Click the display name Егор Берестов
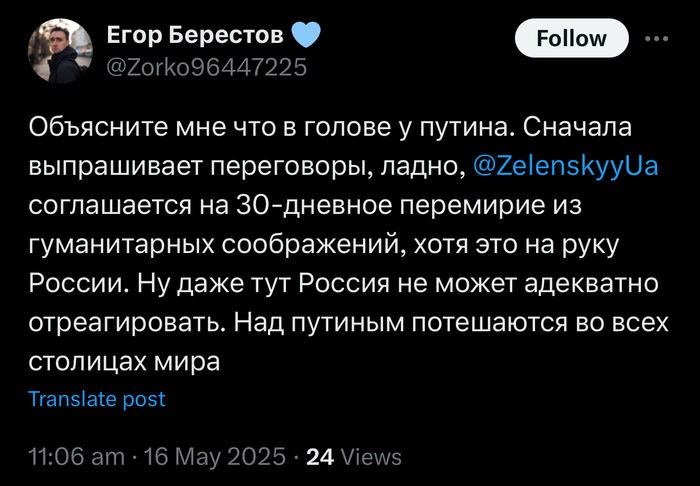Screen dimensions: 700x486 click(196, 38)
